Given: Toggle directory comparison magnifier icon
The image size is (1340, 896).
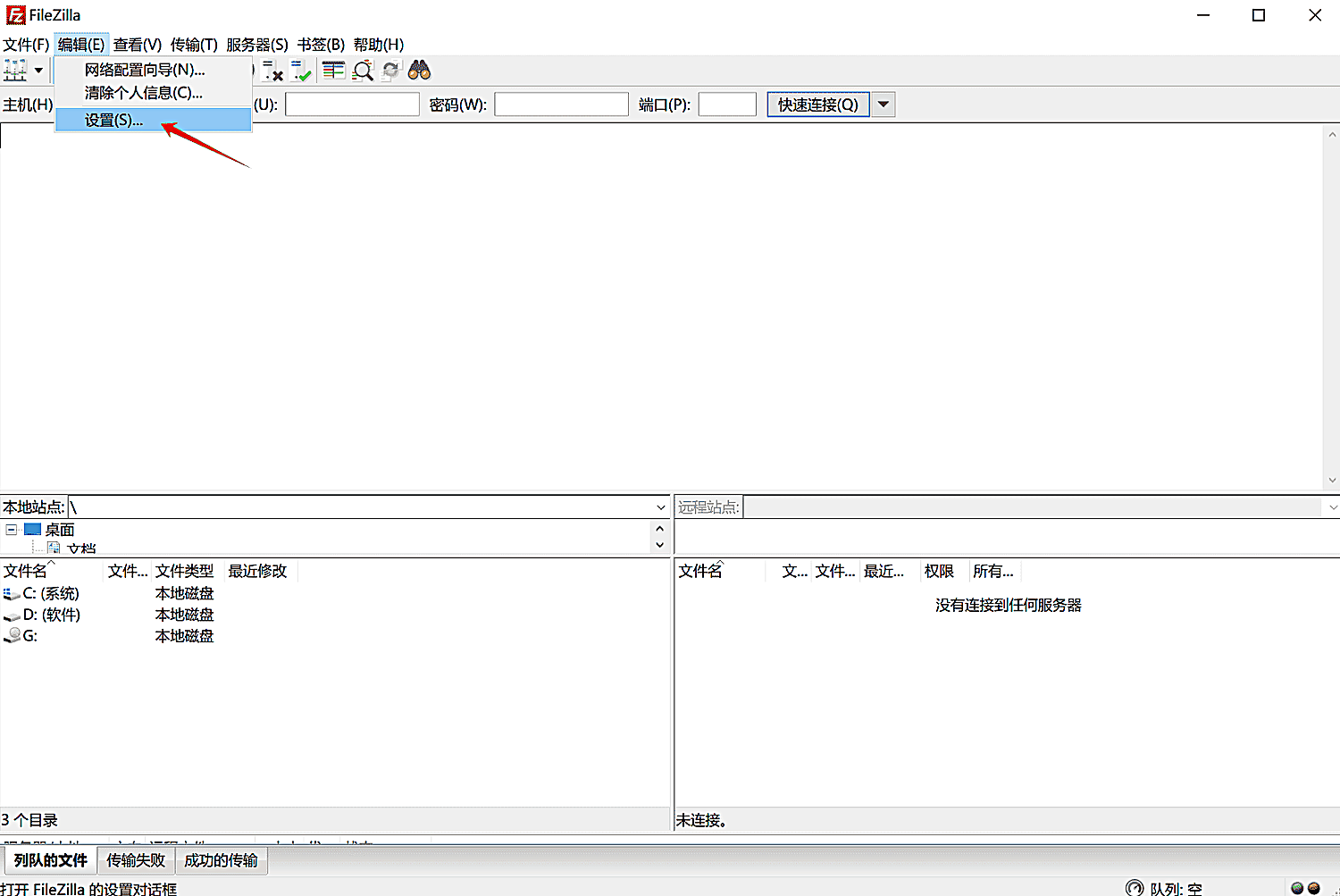Looking at the screenshot, I should point(363,71).
